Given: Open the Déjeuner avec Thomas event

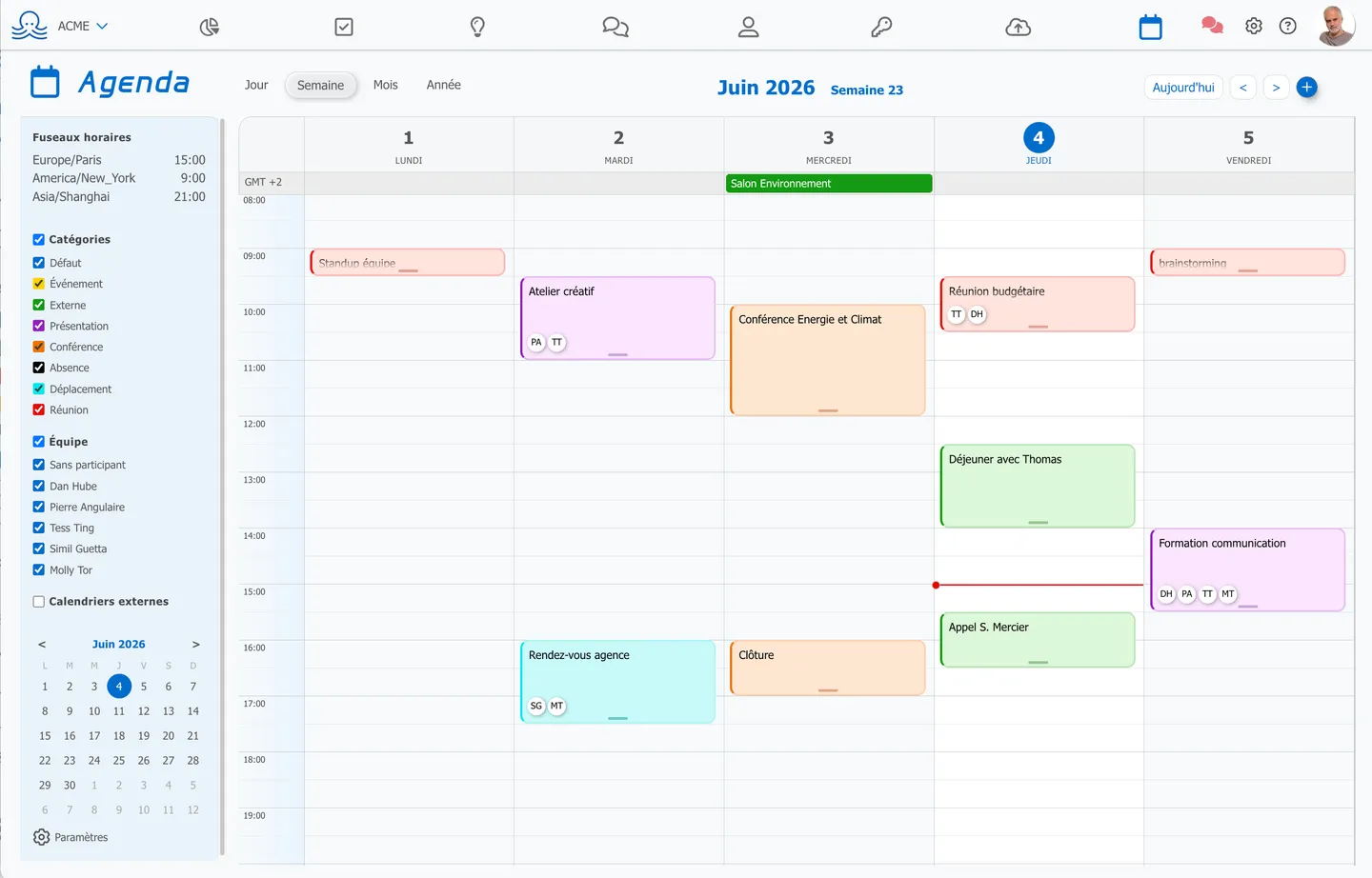Looking at the screenshot, I should tap(1038, 486).
